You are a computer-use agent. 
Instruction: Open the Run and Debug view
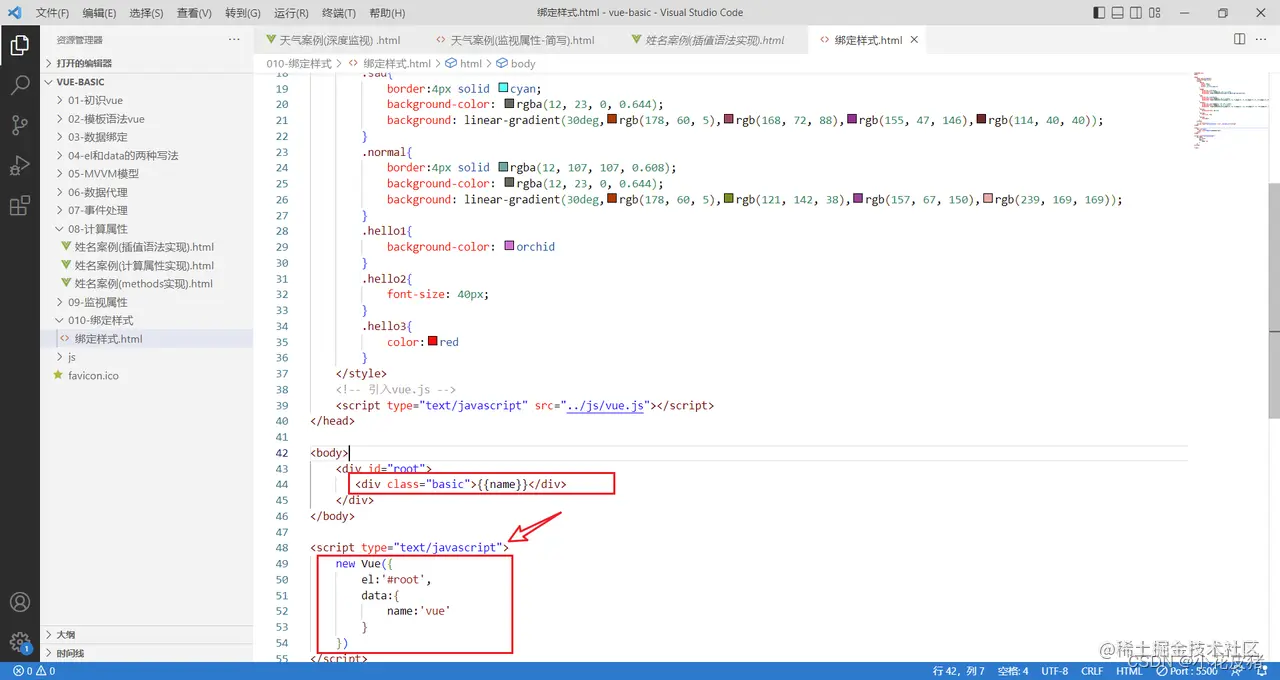(19, 165)
